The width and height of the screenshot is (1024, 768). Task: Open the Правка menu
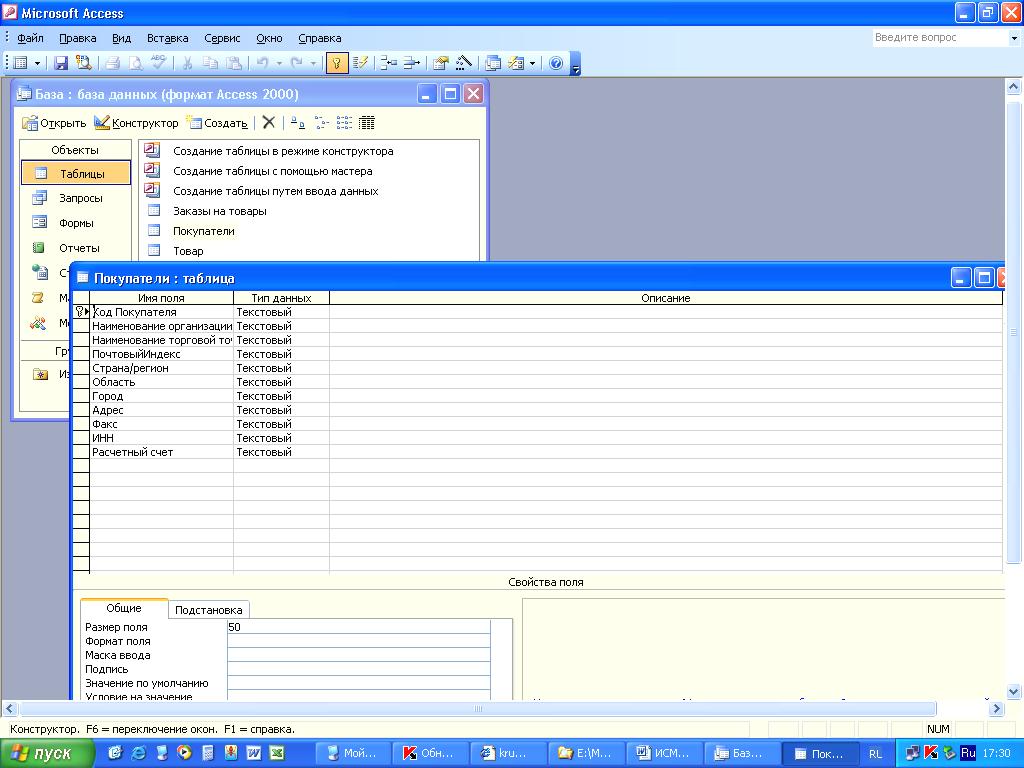tap(78, 38)
